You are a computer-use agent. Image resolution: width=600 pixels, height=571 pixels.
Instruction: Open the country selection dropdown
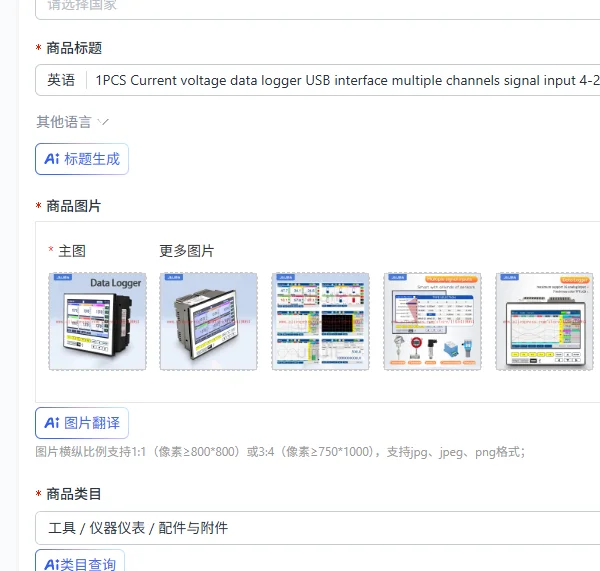point(318,8)
